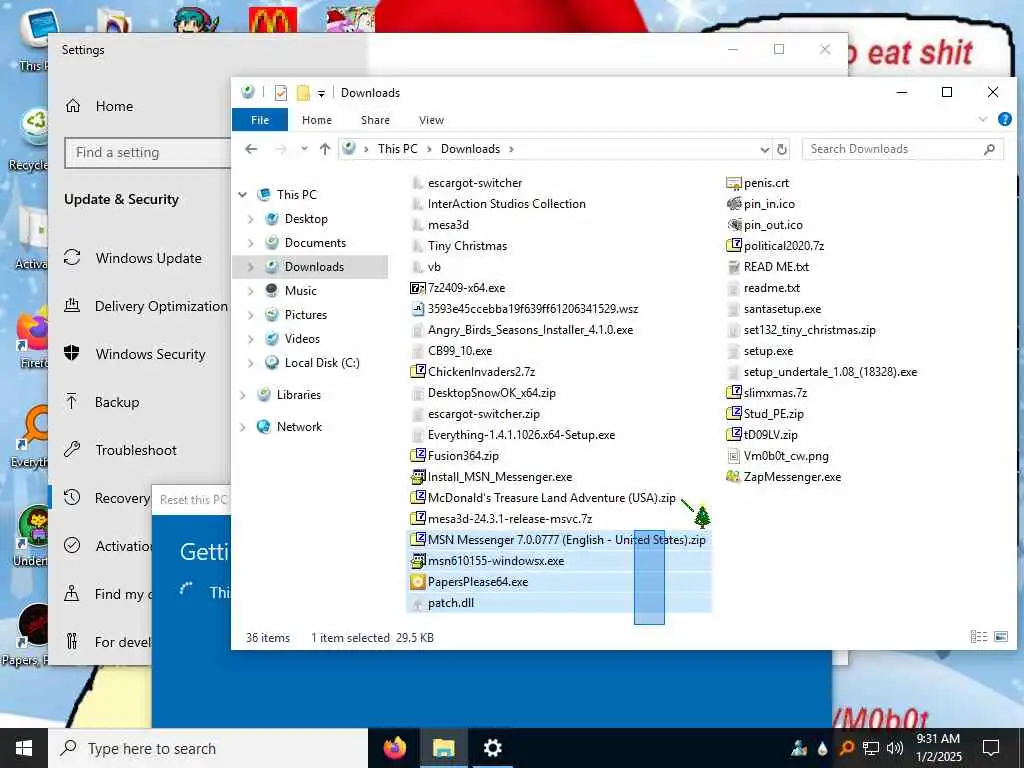The width and height of the screenshot is (1024, 768).
Task: Click the Search Downloads field
Action: click(903, 150)
